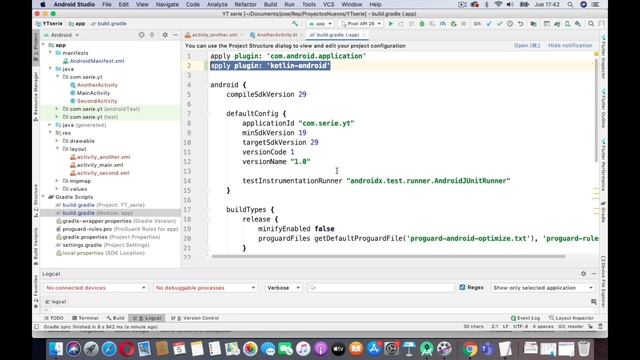The height and width of the screenshot is (360, 640).
Task: Click the Logcat search input field
Action: click(x=381, y=288)
